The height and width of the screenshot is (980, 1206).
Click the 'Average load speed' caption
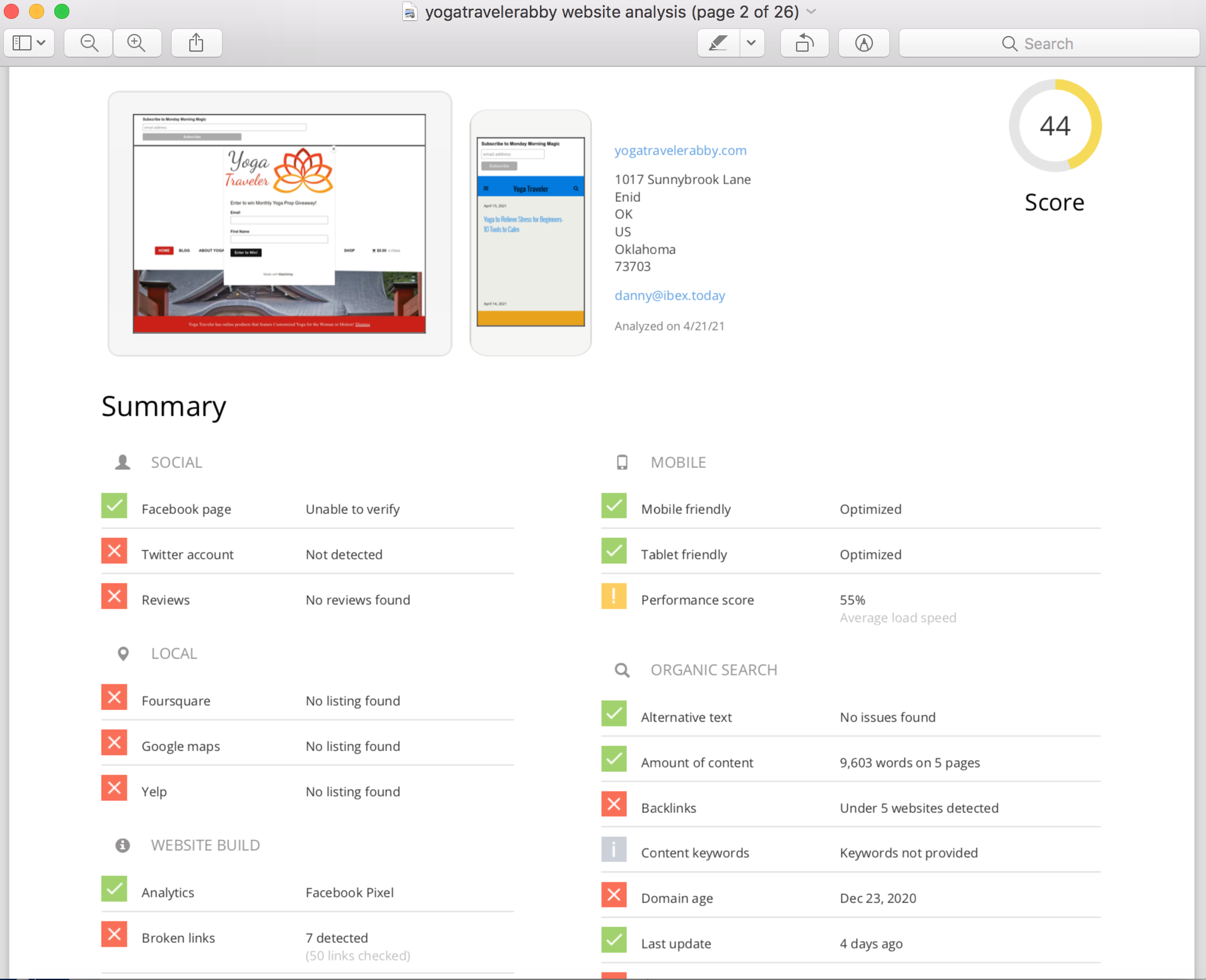898,617
